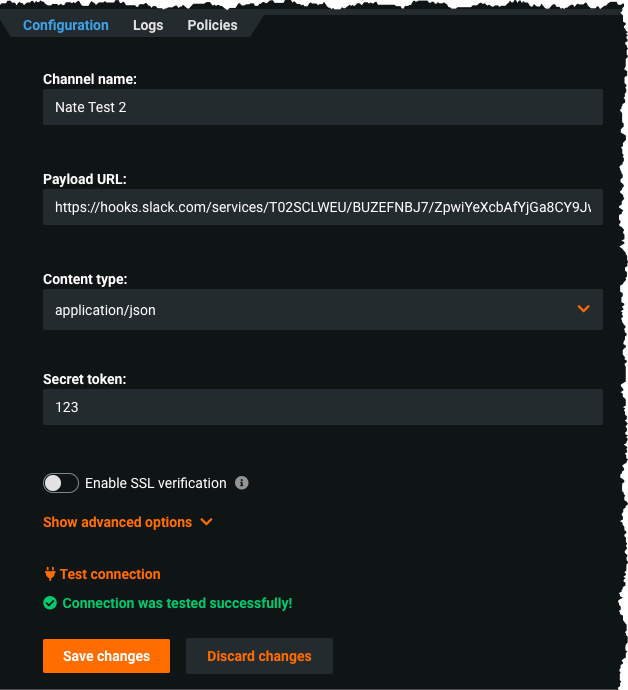
Task: Click the Secret token input field
Action: [322, 407]
